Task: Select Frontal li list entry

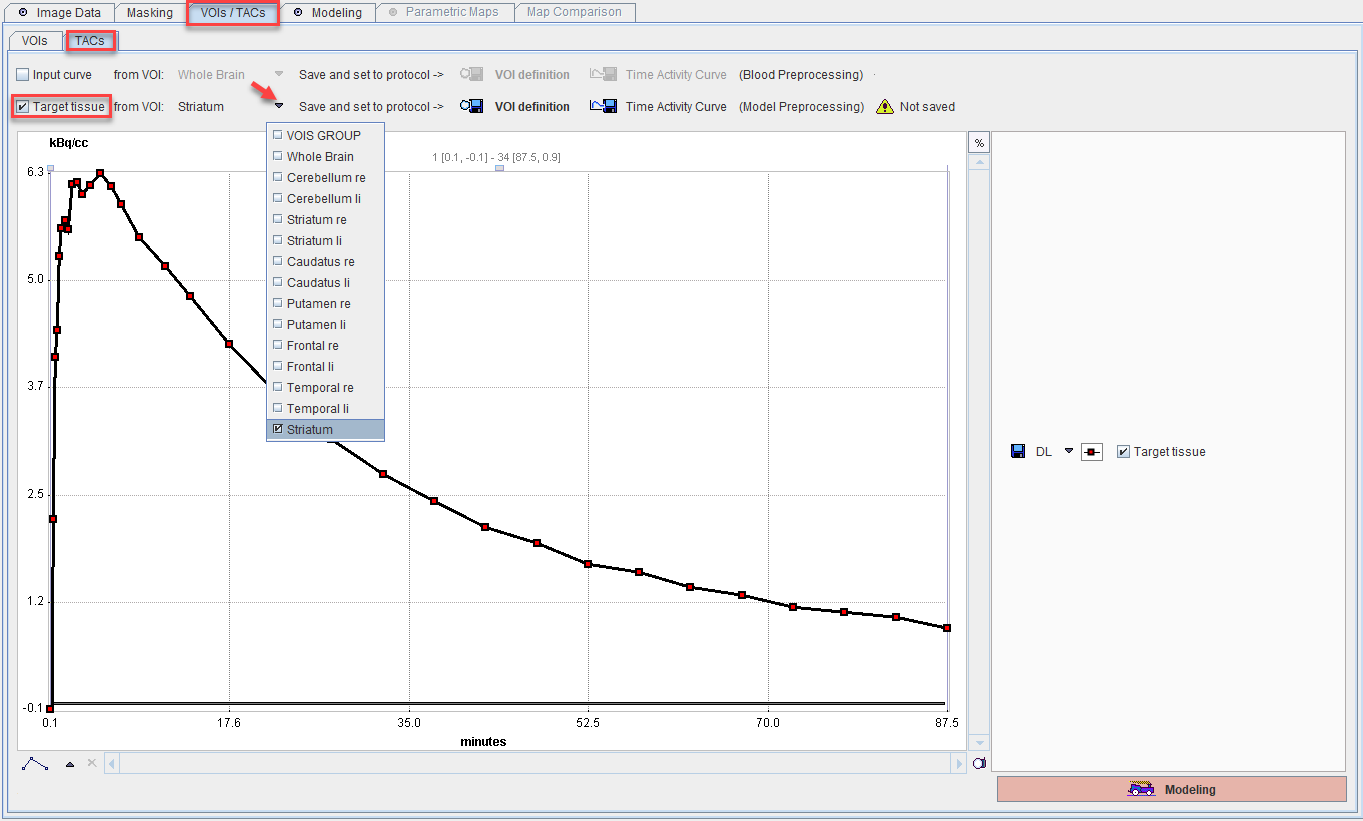Action: pos(325,366)
